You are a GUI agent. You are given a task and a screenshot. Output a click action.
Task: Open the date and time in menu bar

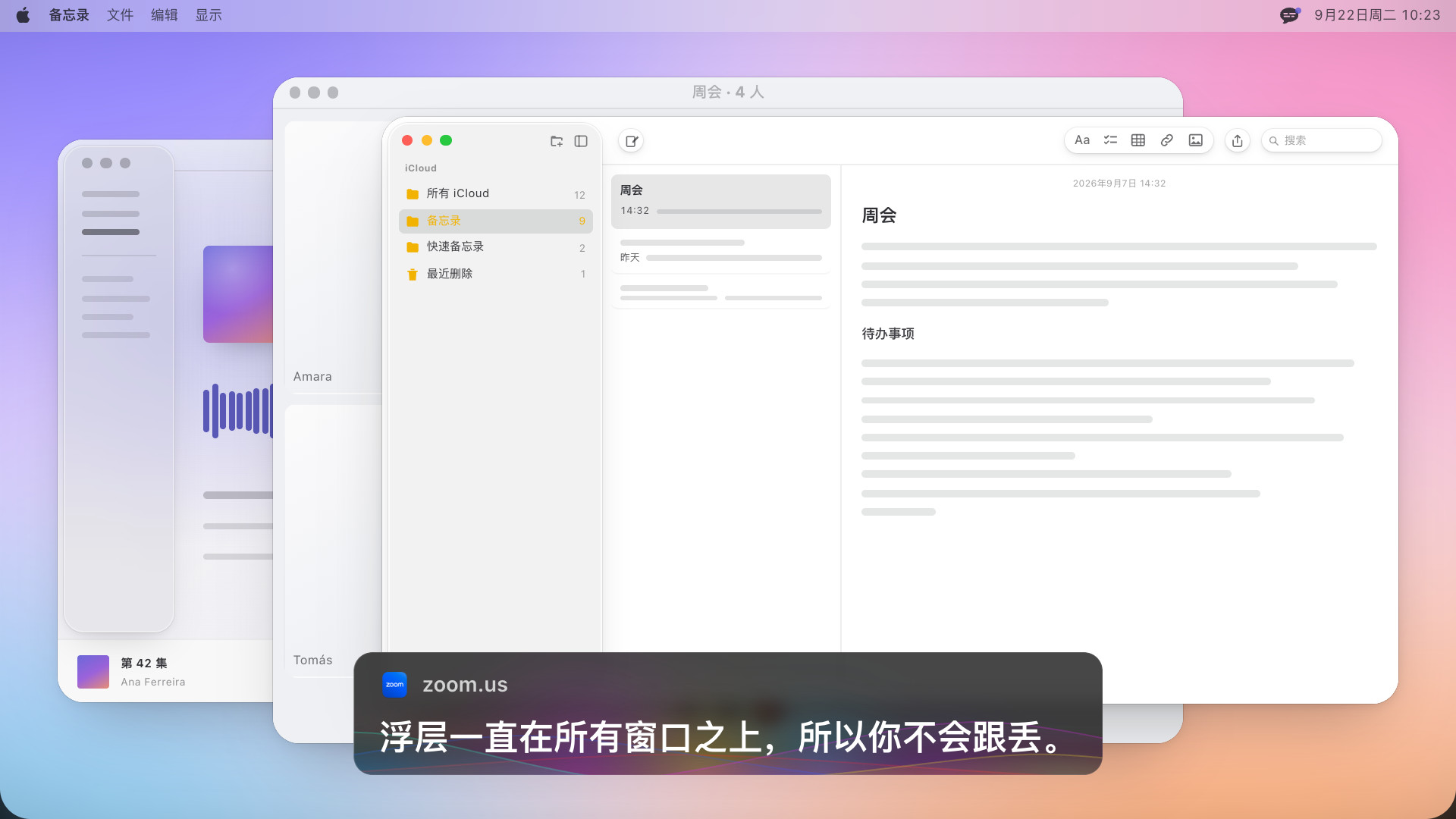tap(1377, 15)
